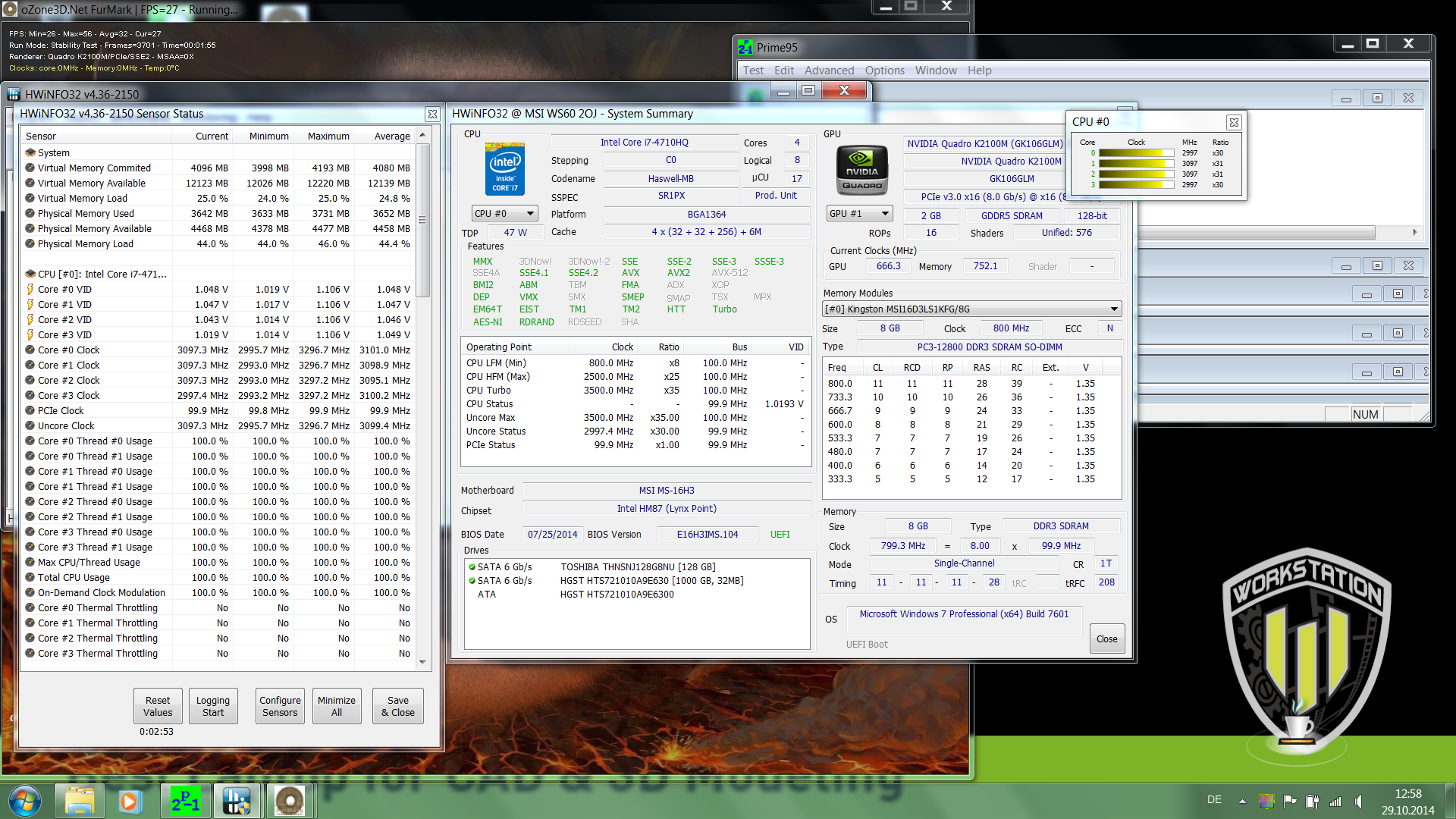This screenshot has width=1456, height=819.
Task: Open Windows Explorer folder in taskbar
Action: pos(79,801)
